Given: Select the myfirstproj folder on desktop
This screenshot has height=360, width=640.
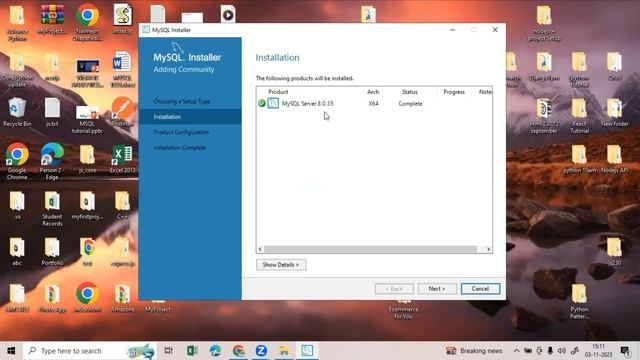Looking at the screenshot, I should pos(87,206).
